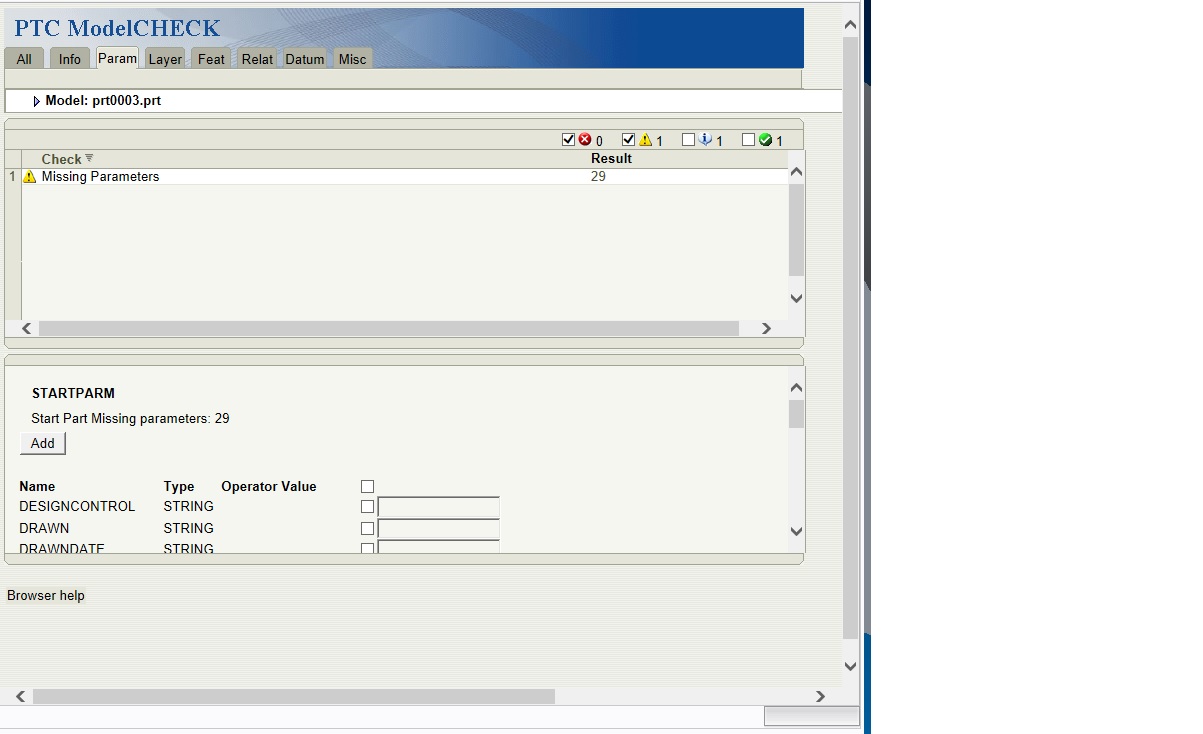
Task: Click the Add button
Action: (x=43, y=443)
